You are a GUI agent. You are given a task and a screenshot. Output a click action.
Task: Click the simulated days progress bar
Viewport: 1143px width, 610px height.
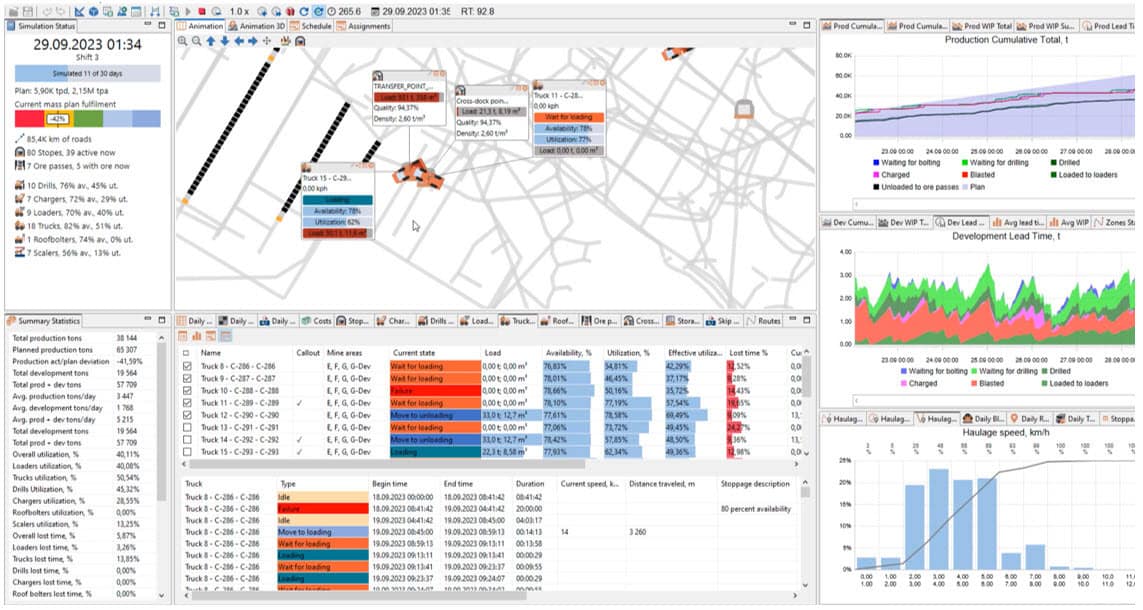tap(87, 74)
